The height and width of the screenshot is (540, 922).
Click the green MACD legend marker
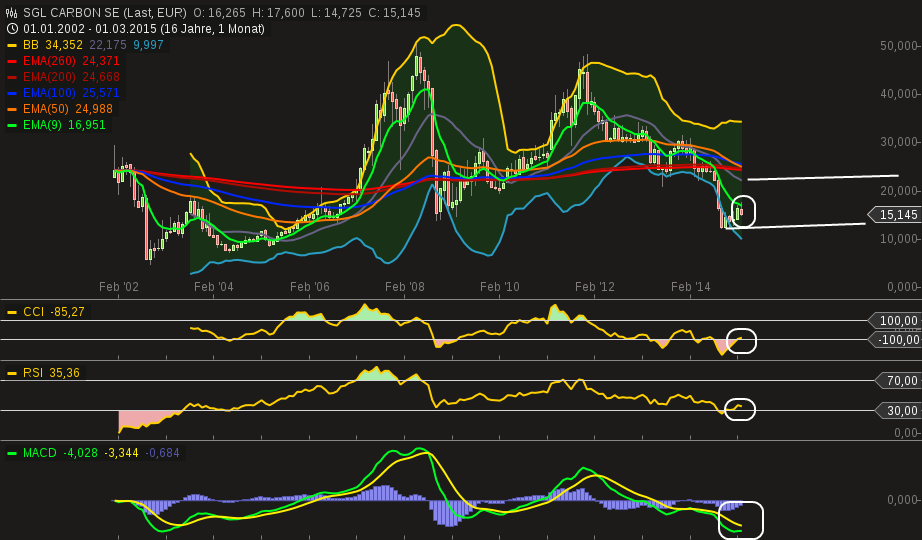coord(12,453)
